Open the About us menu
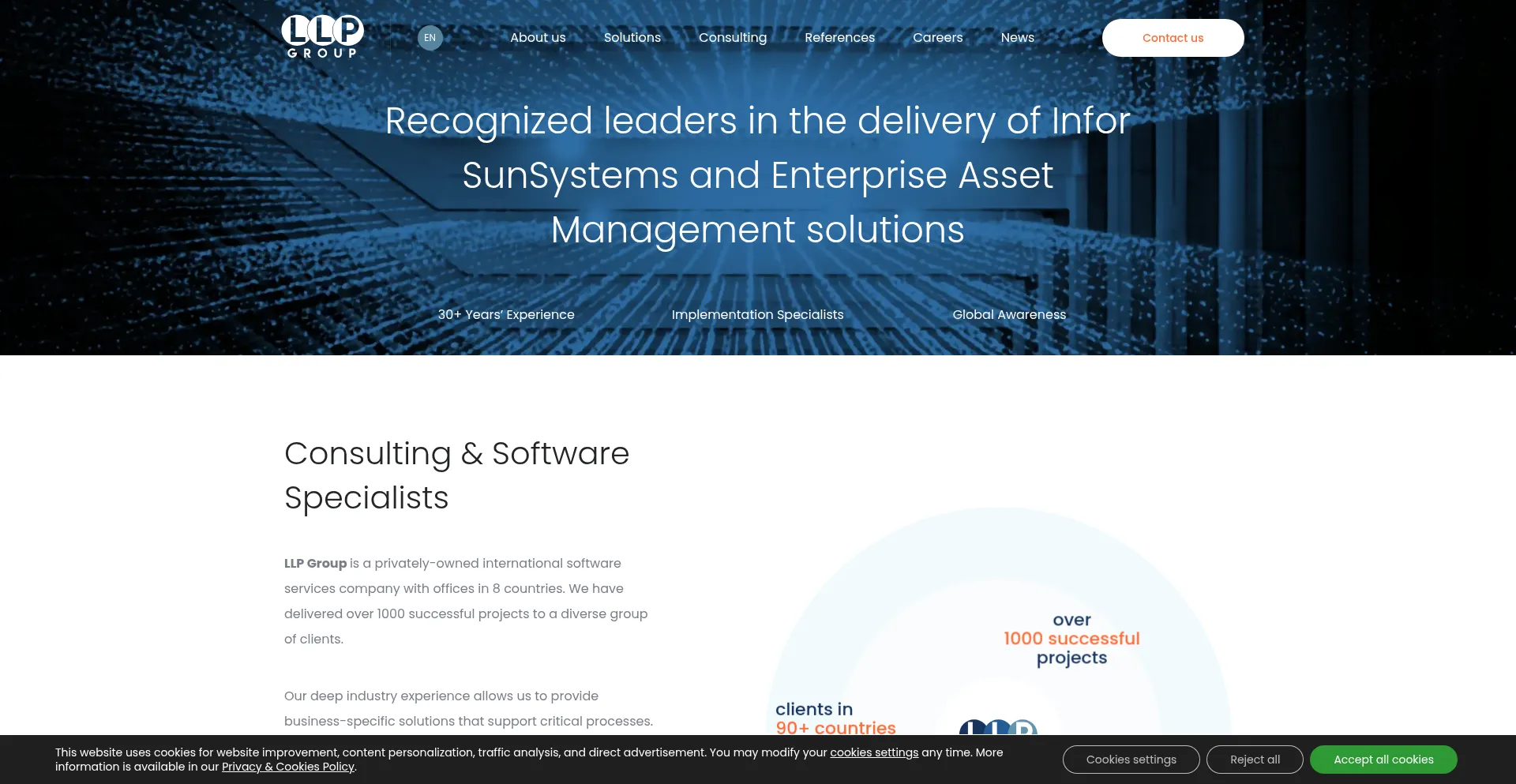1516x784 pixels. 538,38
